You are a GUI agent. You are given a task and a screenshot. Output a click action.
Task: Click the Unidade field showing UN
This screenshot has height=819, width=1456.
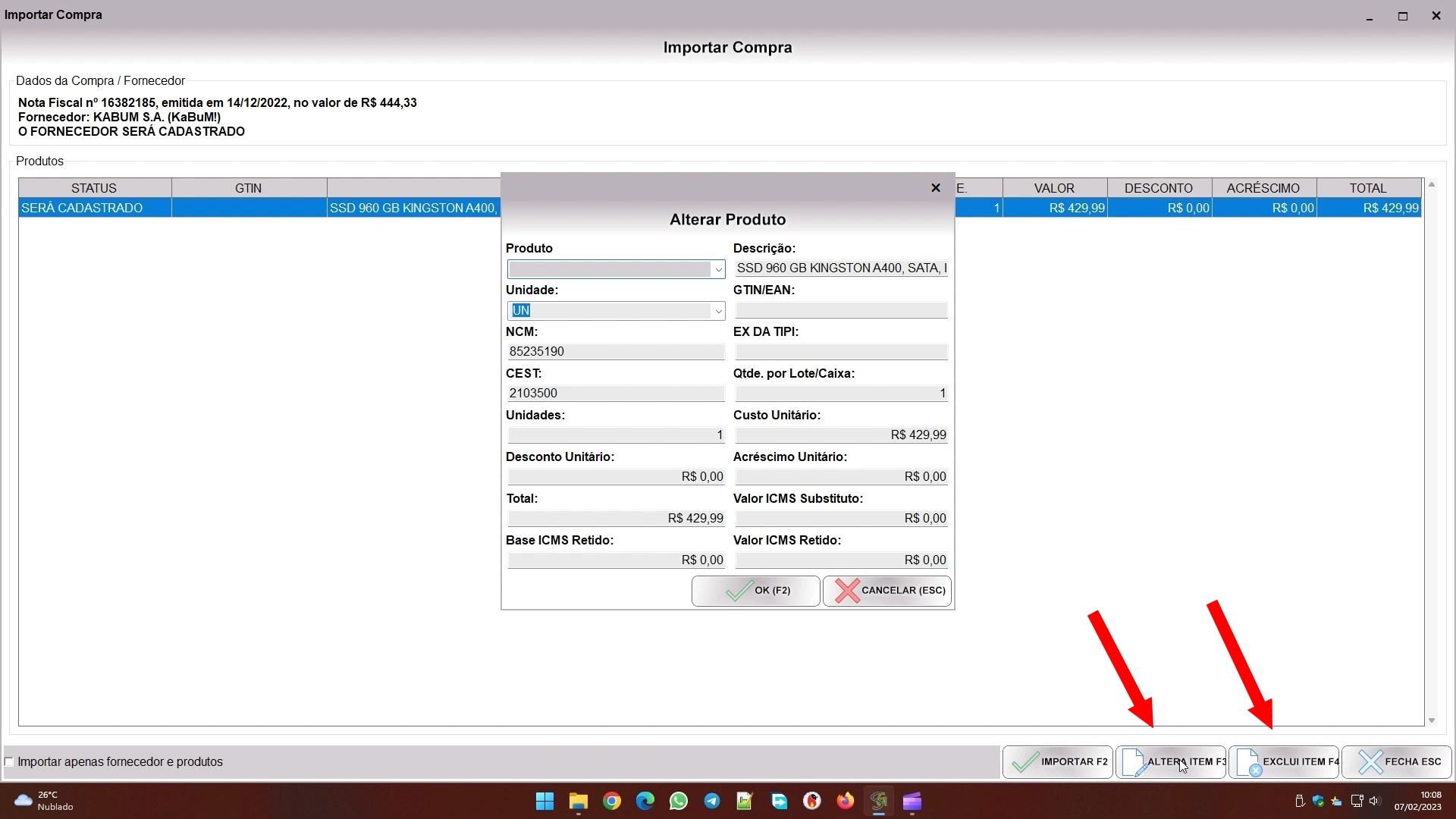610,311
